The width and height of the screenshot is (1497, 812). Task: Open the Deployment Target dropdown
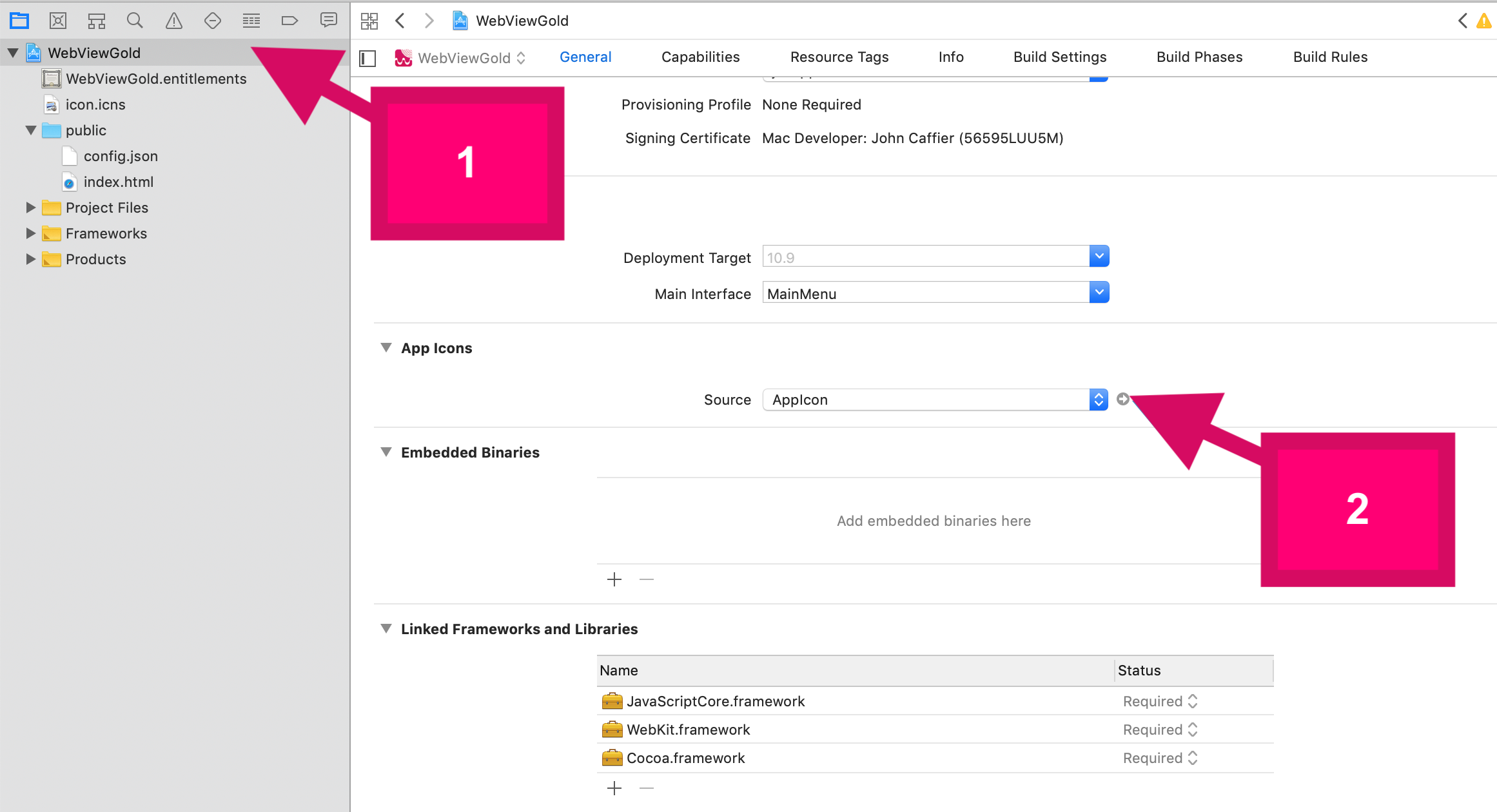coord(1099,256)
